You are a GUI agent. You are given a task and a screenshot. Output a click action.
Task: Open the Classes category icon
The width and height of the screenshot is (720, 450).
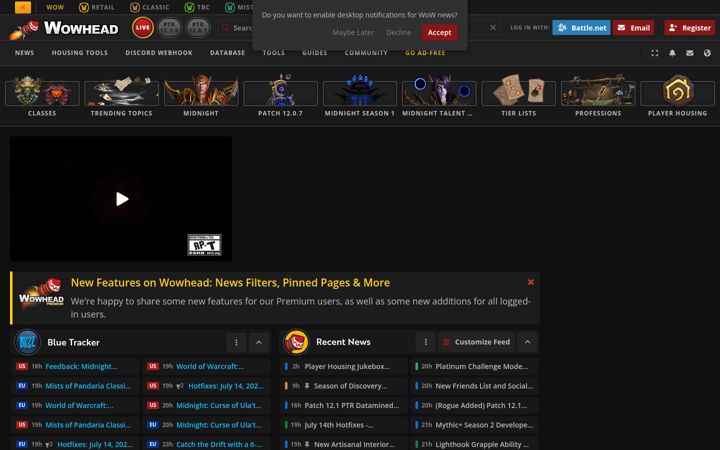[x=42, y=91]
